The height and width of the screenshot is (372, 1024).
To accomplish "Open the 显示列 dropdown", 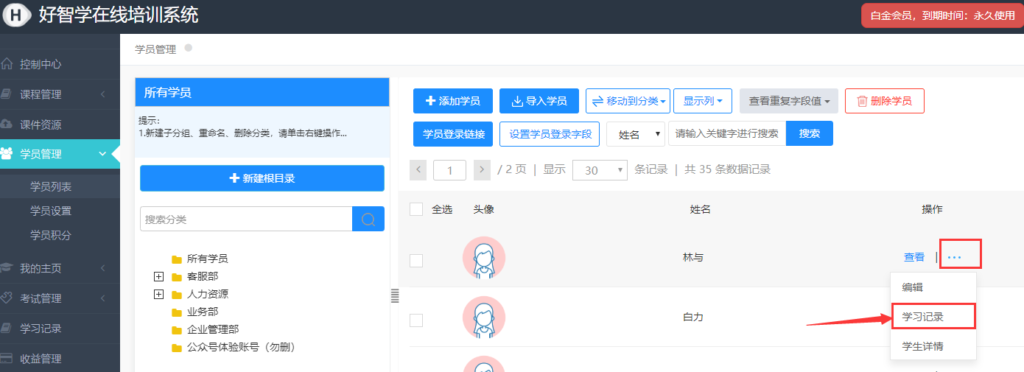I will pyautogui.click(x=703, y=101).
